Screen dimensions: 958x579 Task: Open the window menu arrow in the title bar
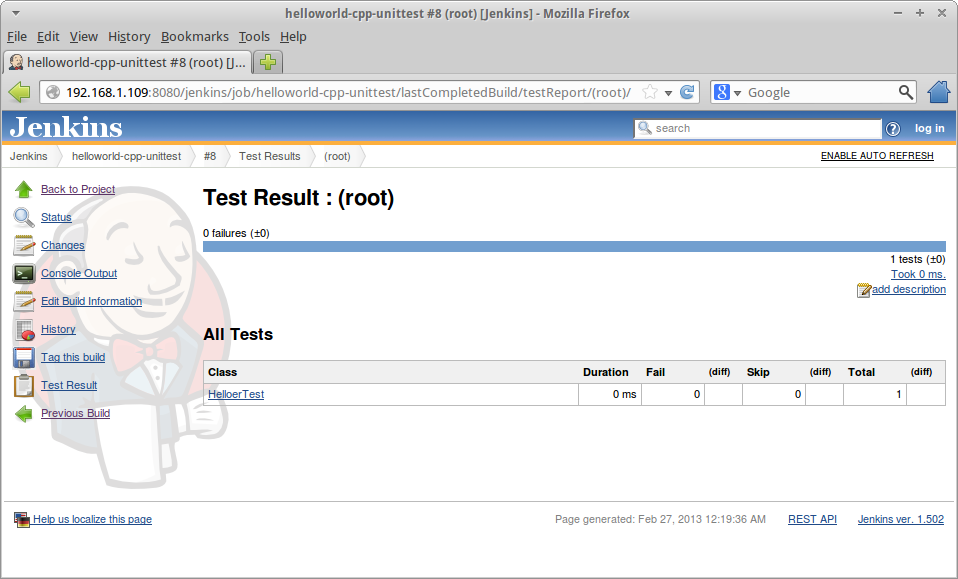(x=15, y=13)
